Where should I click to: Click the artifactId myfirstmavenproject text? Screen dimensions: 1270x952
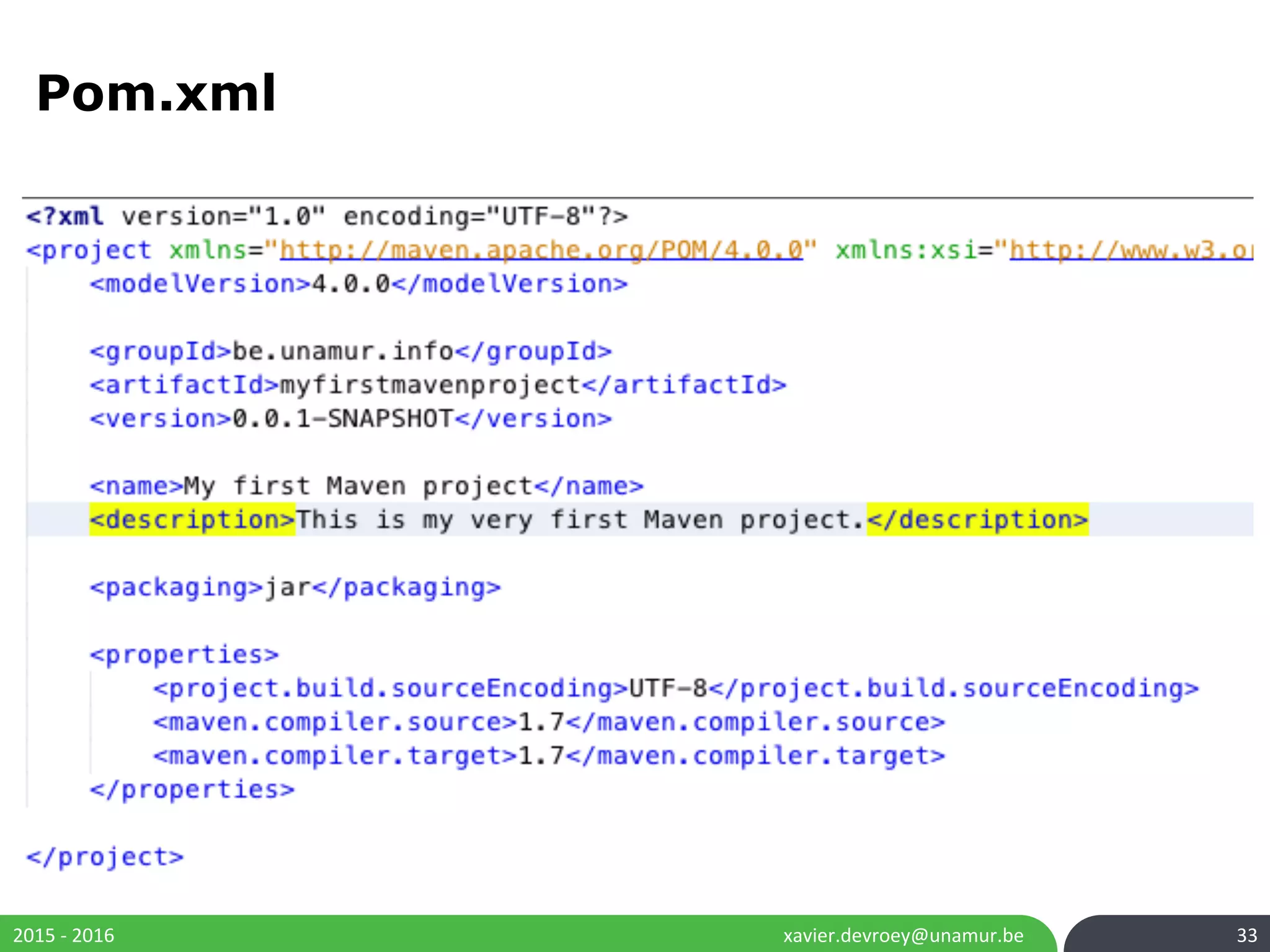pyautogui.click(x=430, y=385)
